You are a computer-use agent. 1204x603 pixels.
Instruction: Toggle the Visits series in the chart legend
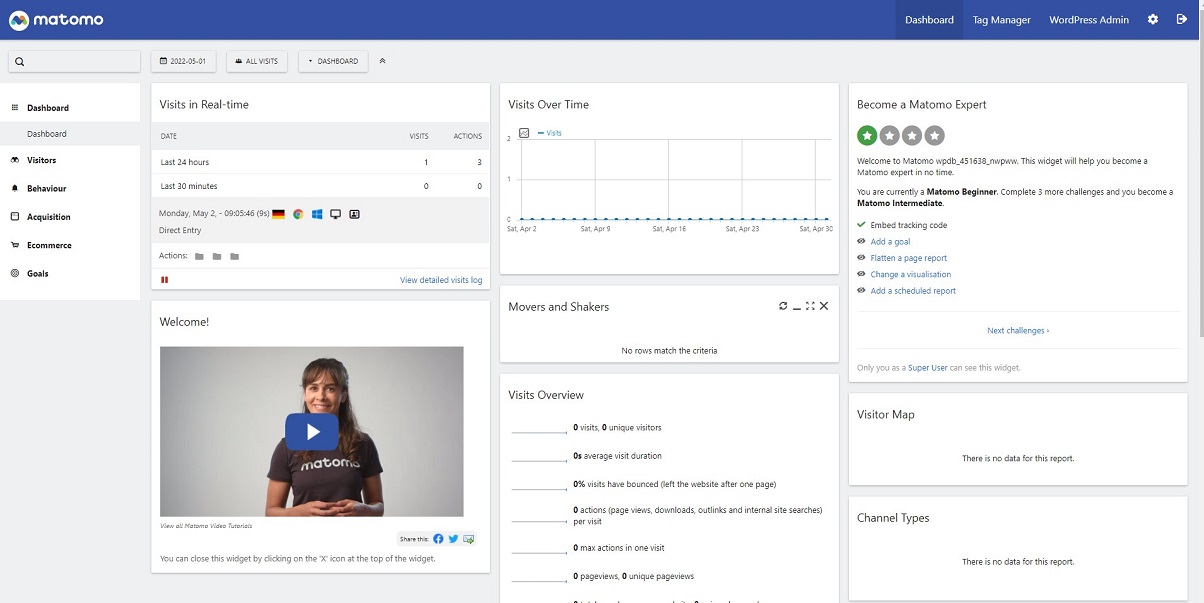click(550, 133)
